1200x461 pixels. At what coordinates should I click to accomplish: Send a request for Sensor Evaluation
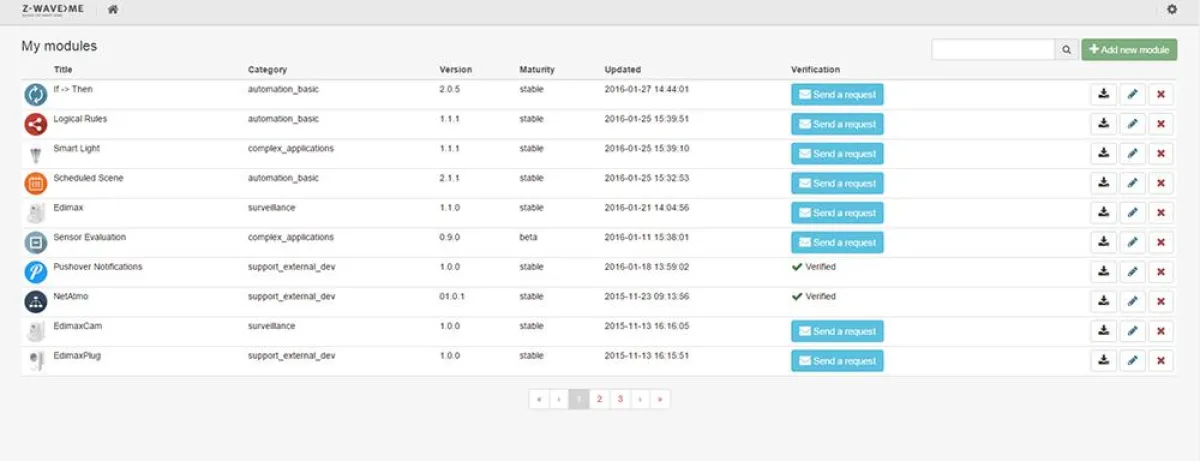(x=837, y=242)
